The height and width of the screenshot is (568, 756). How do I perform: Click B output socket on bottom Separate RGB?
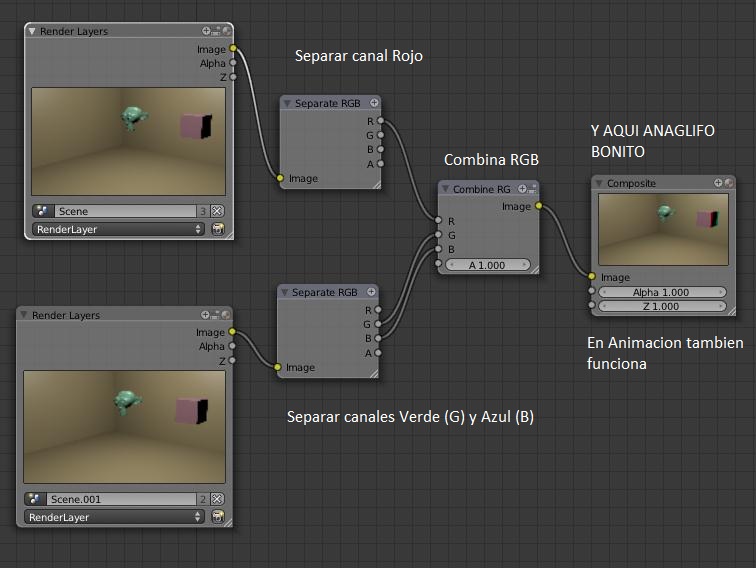click(x=378, y=338)
